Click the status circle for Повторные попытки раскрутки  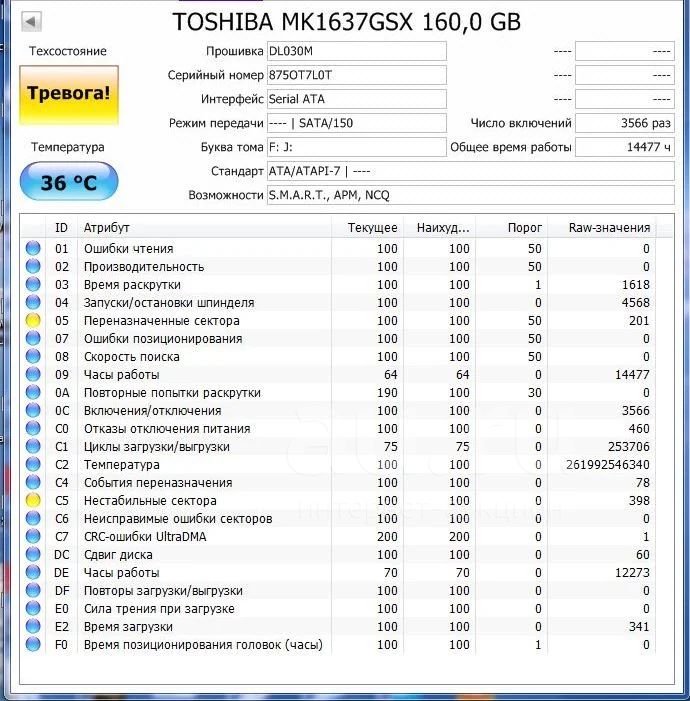tap(33, 392)
